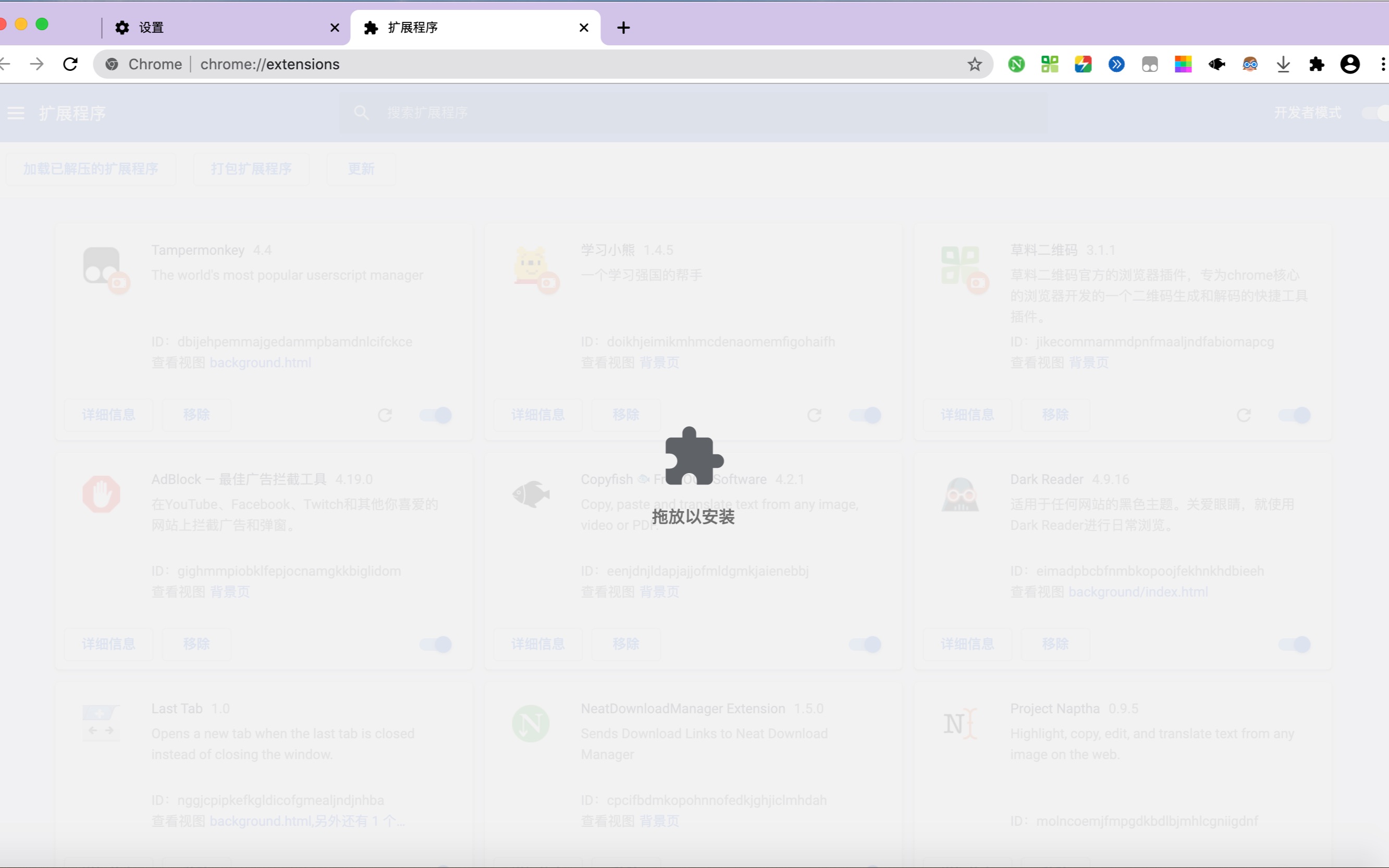Image resolution: width=1389 pixels, height=868 pixels.
Task: Reload the page
Action: tap(70, 64)
